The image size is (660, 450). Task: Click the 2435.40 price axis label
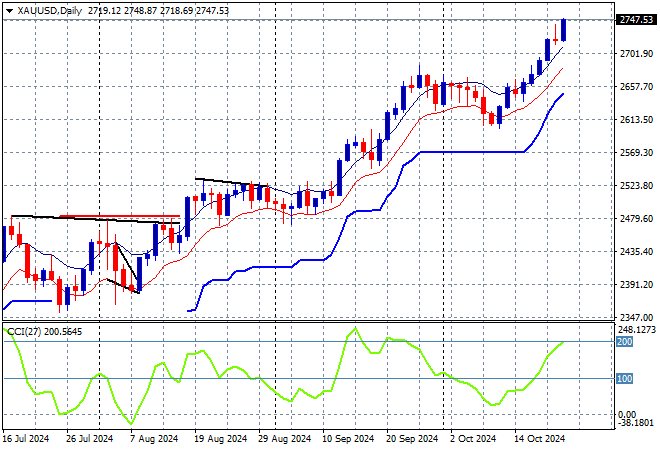pos(633,252)
